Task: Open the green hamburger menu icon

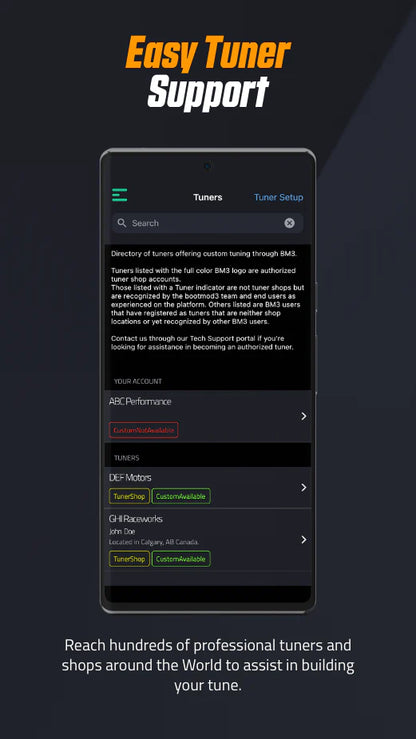Action: tap(119, 195)
